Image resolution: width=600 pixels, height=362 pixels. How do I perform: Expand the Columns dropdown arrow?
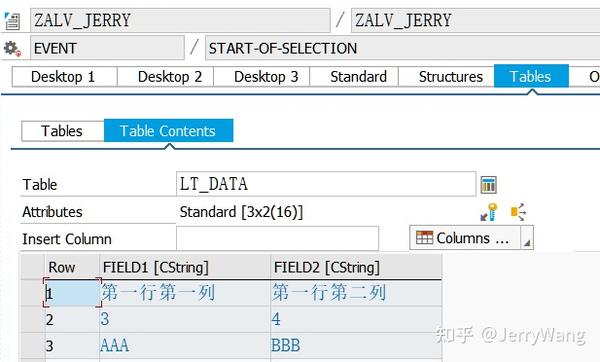(527, 238)
